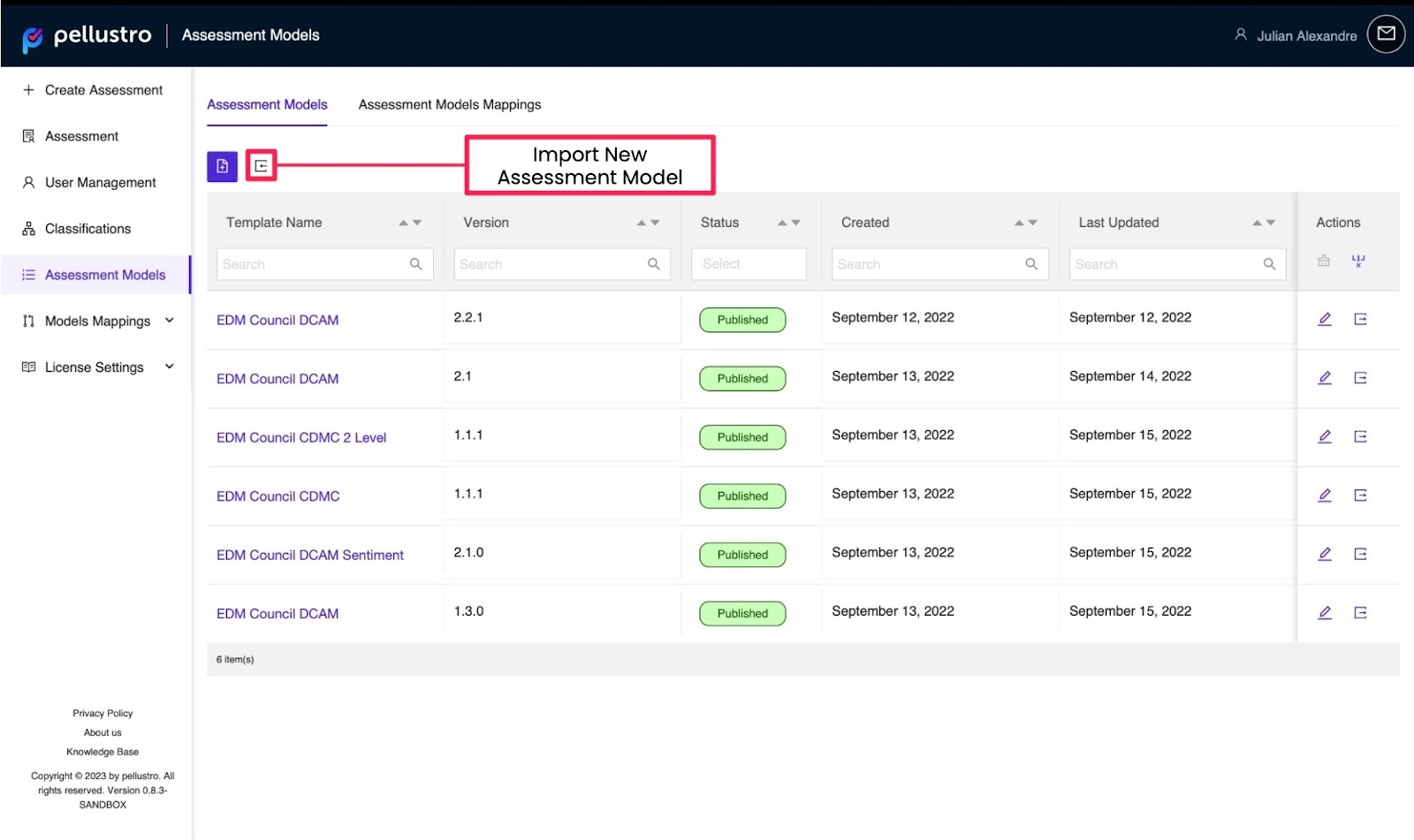Image resolution: width=1414 pixels, height=840 pixels.
Task: Open the EDM Council DCAM Sentiment link
Action: [310, 555]
